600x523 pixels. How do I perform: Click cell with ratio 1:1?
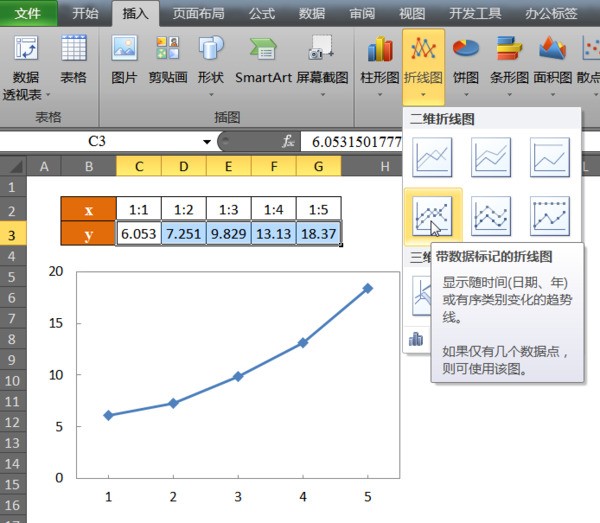pos(139,209)
